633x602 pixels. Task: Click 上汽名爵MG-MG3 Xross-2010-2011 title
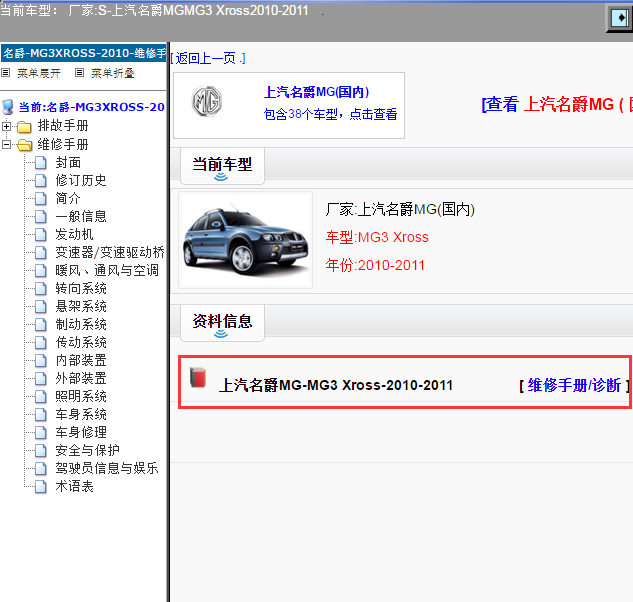tap(336, 385)
